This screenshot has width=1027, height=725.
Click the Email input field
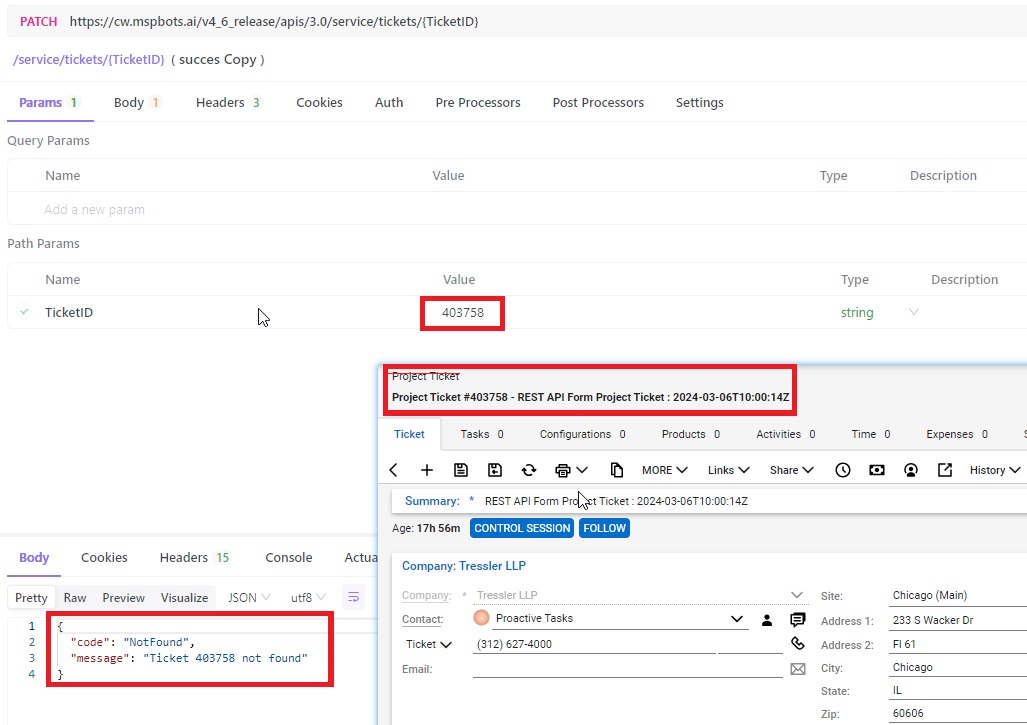(627, 668)
